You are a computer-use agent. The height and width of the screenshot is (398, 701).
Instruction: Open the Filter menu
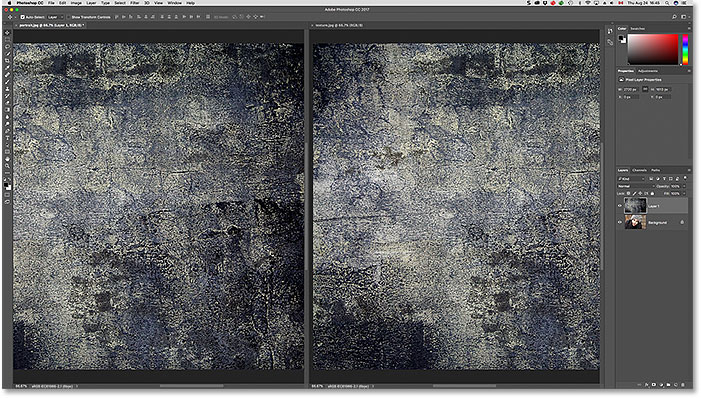coord(135,3)
